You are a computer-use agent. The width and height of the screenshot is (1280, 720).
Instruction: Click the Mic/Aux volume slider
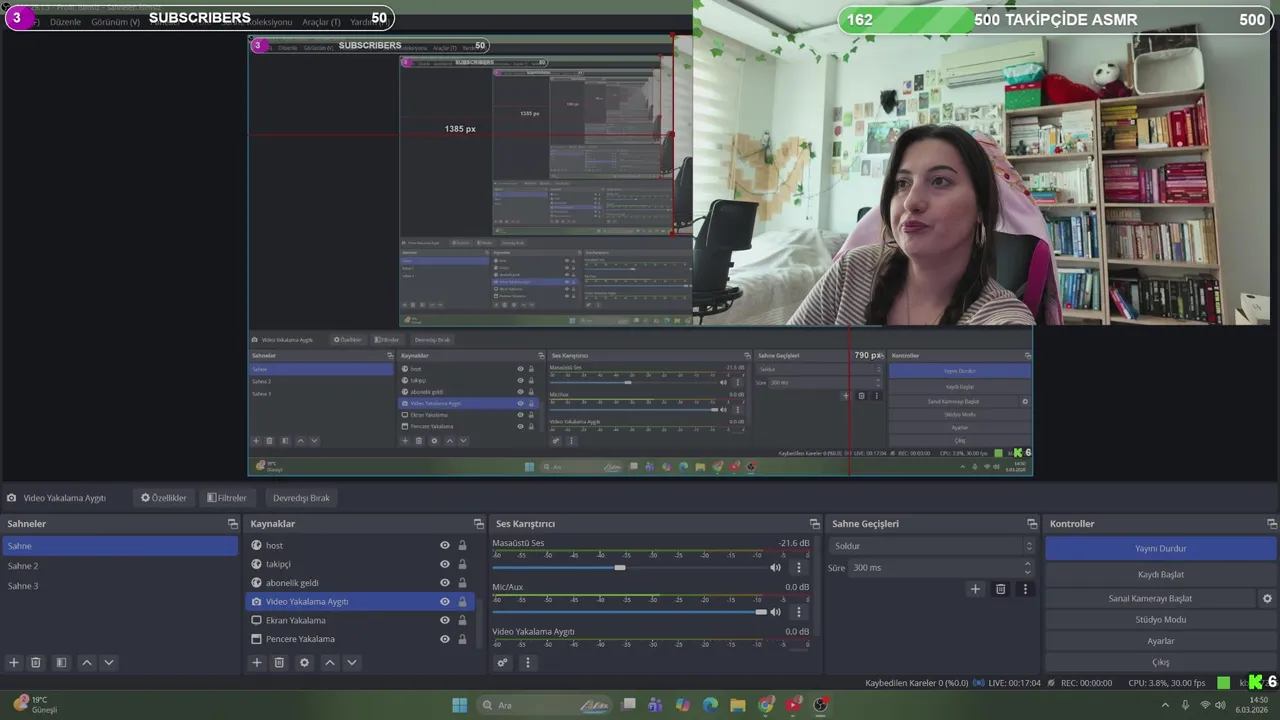[627, 612]
